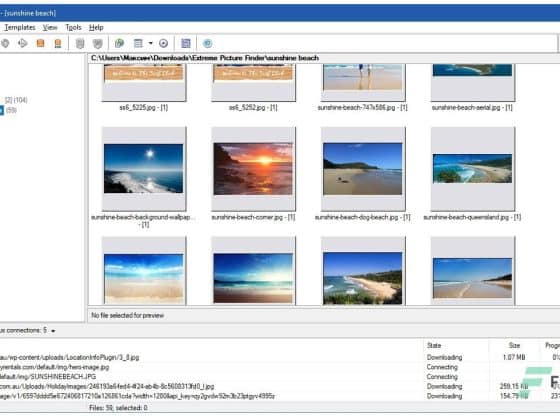Viewport: 560px width, 420px height.
Task: Click the 'No file selected for preview' label
Action: coord(128,315)
